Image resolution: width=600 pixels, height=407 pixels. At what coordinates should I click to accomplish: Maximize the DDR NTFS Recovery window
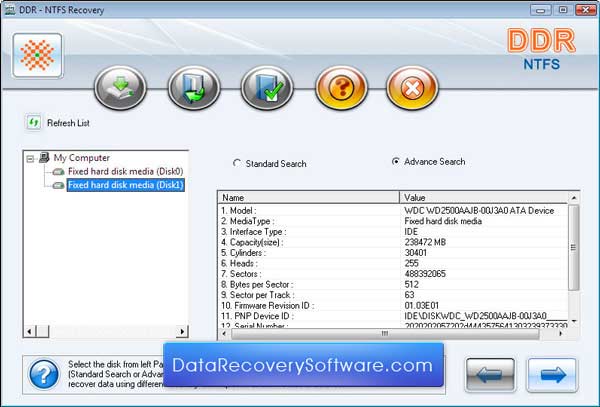pos(563,10)
